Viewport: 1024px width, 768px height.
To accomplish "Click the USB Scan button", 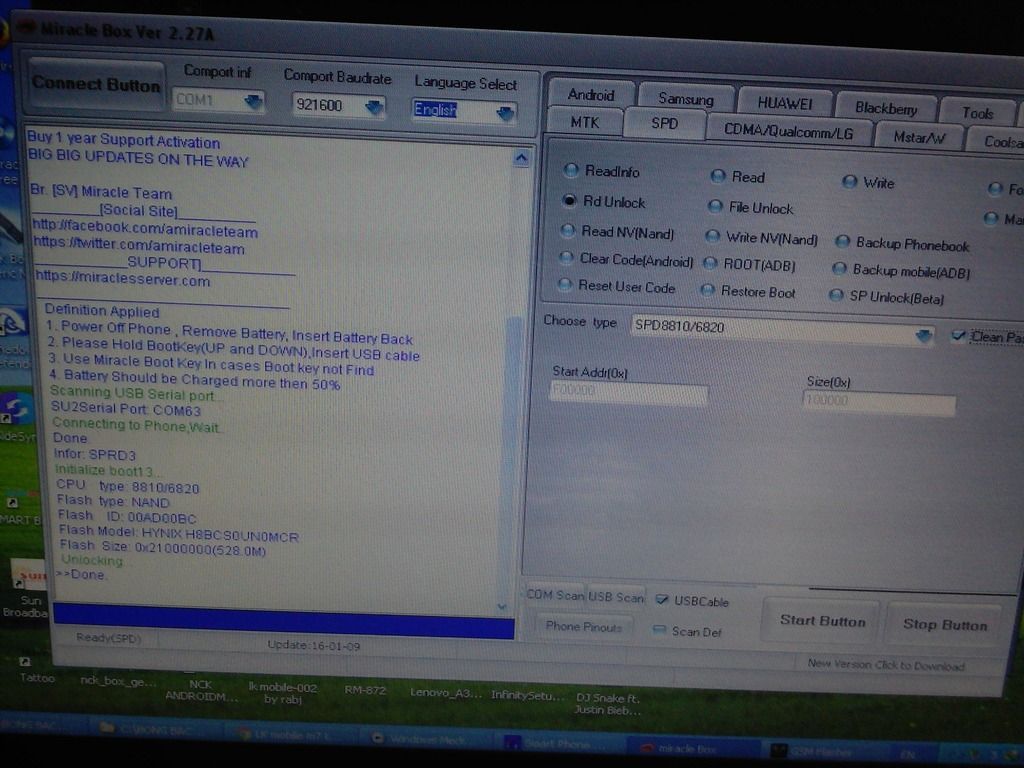I will coord(615,597).
